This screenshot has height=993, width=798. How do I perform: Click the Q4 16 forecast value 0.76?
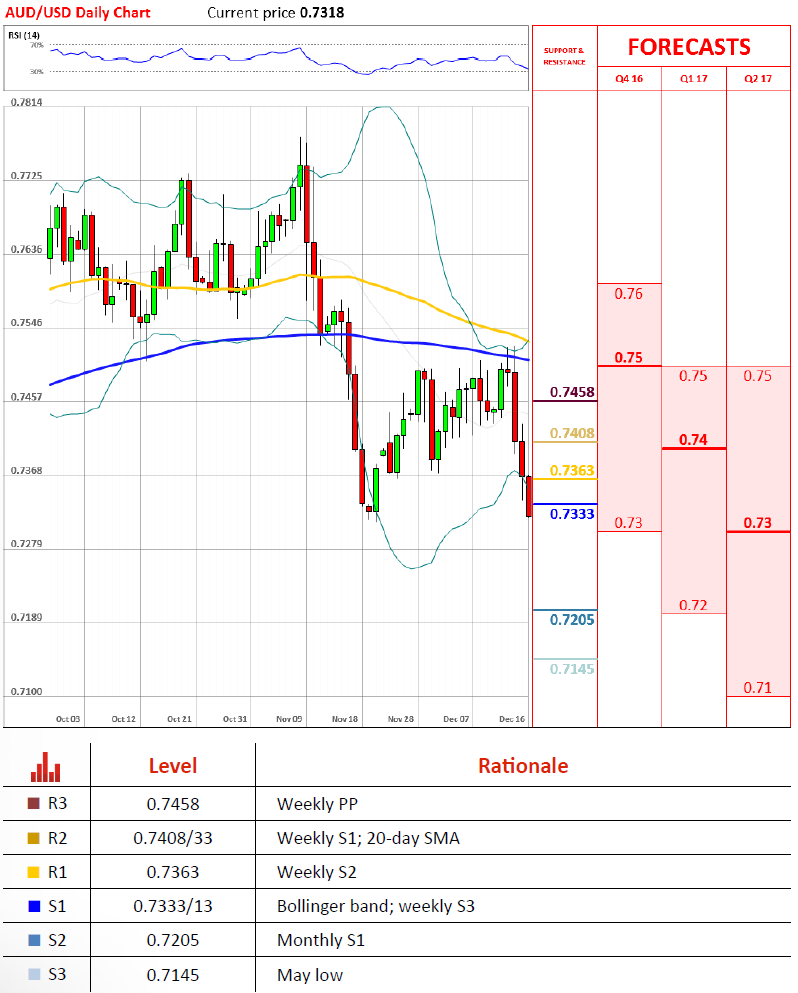628,294
